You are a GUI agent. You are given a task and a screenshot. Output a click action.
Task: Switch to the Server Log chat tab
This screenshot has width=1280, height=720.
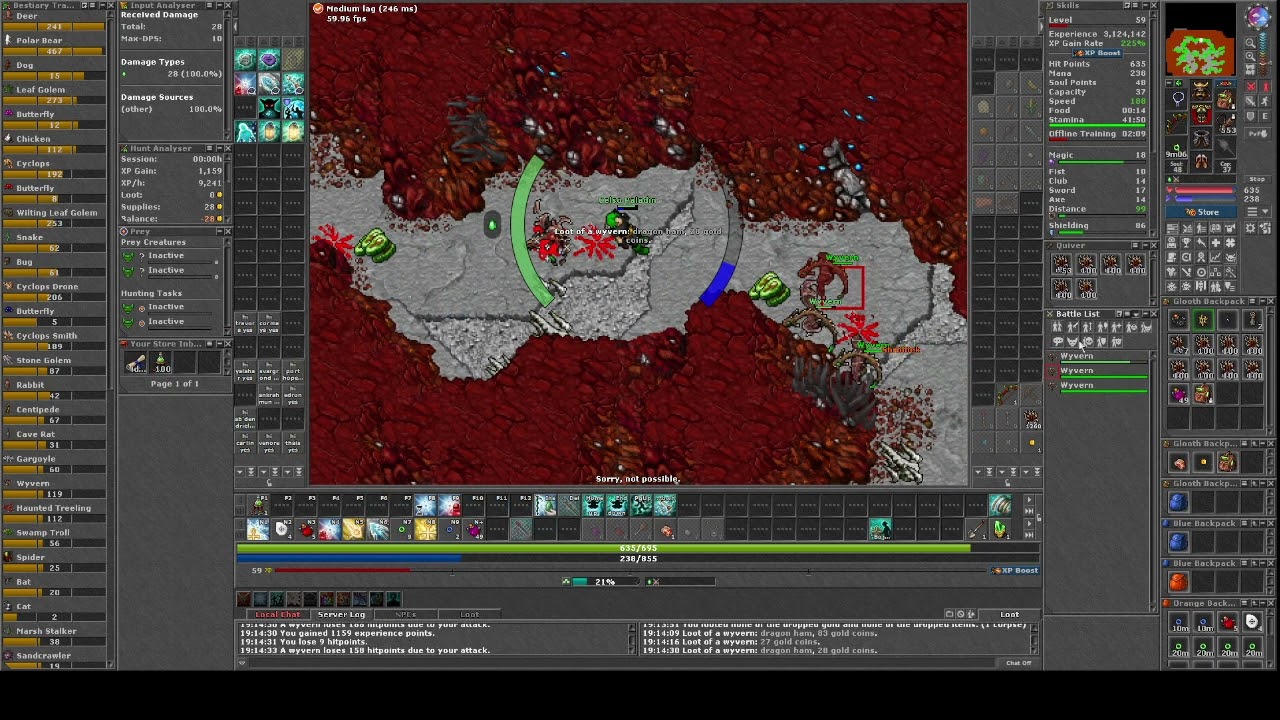(x=342, y=614)
